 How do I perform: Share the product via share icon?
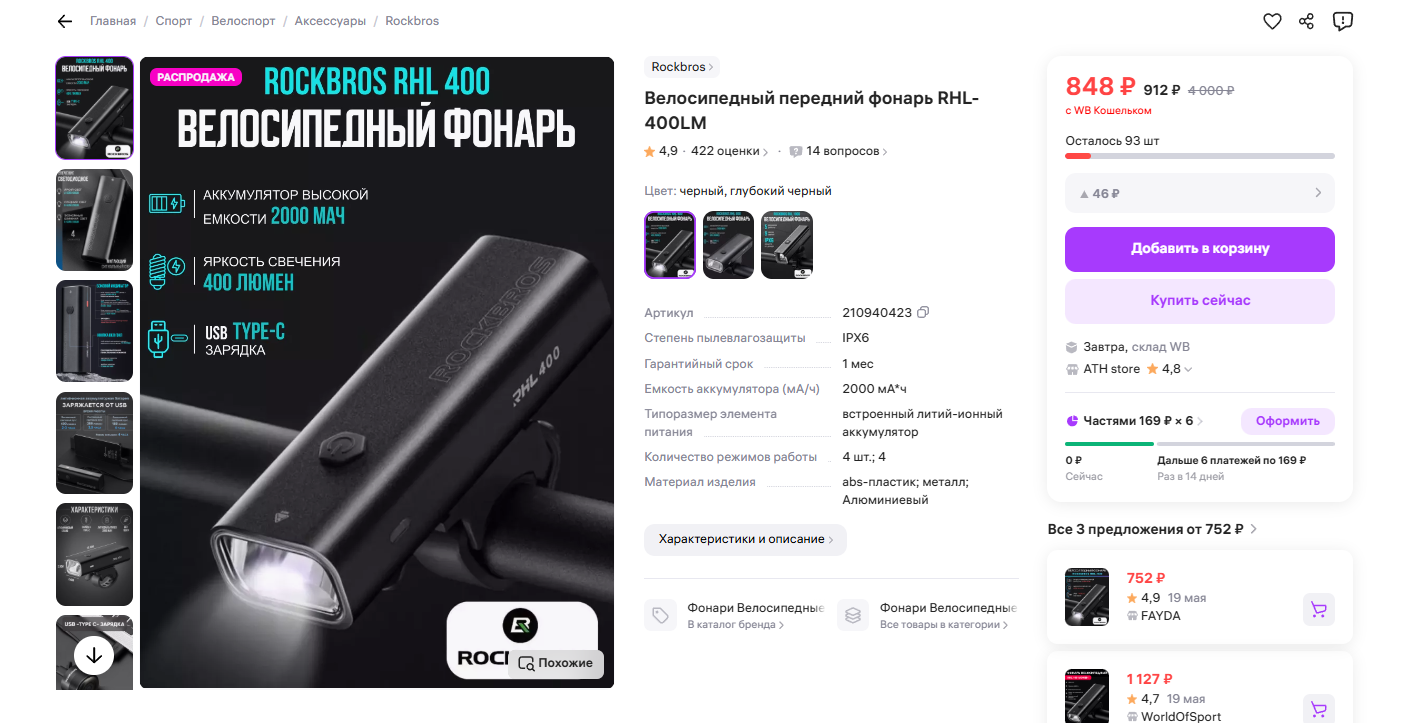(1306, 21)
